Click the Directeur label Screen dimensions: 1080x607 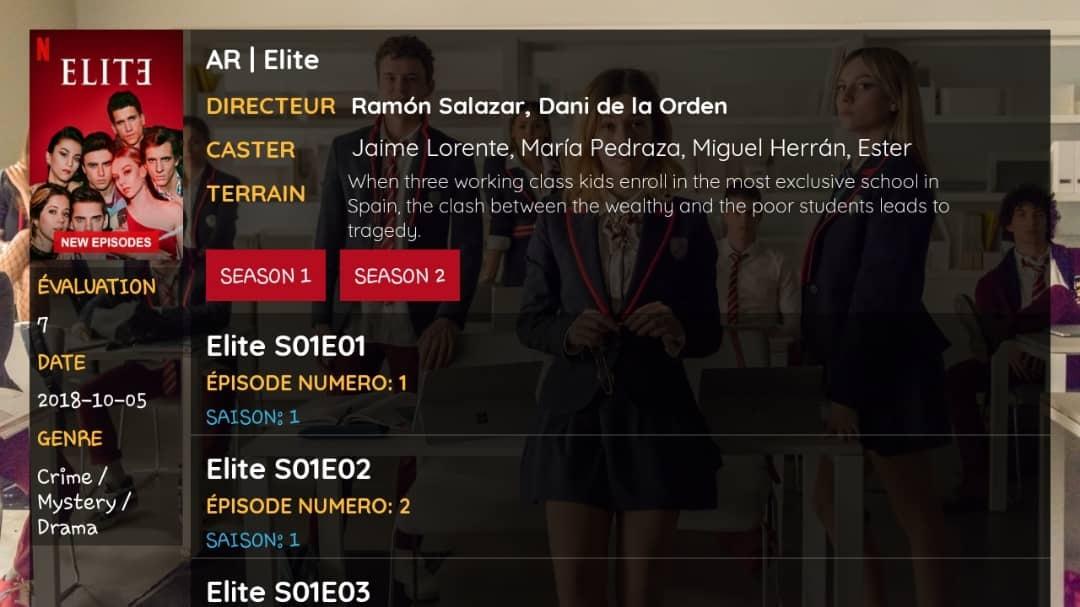(271, 106)
